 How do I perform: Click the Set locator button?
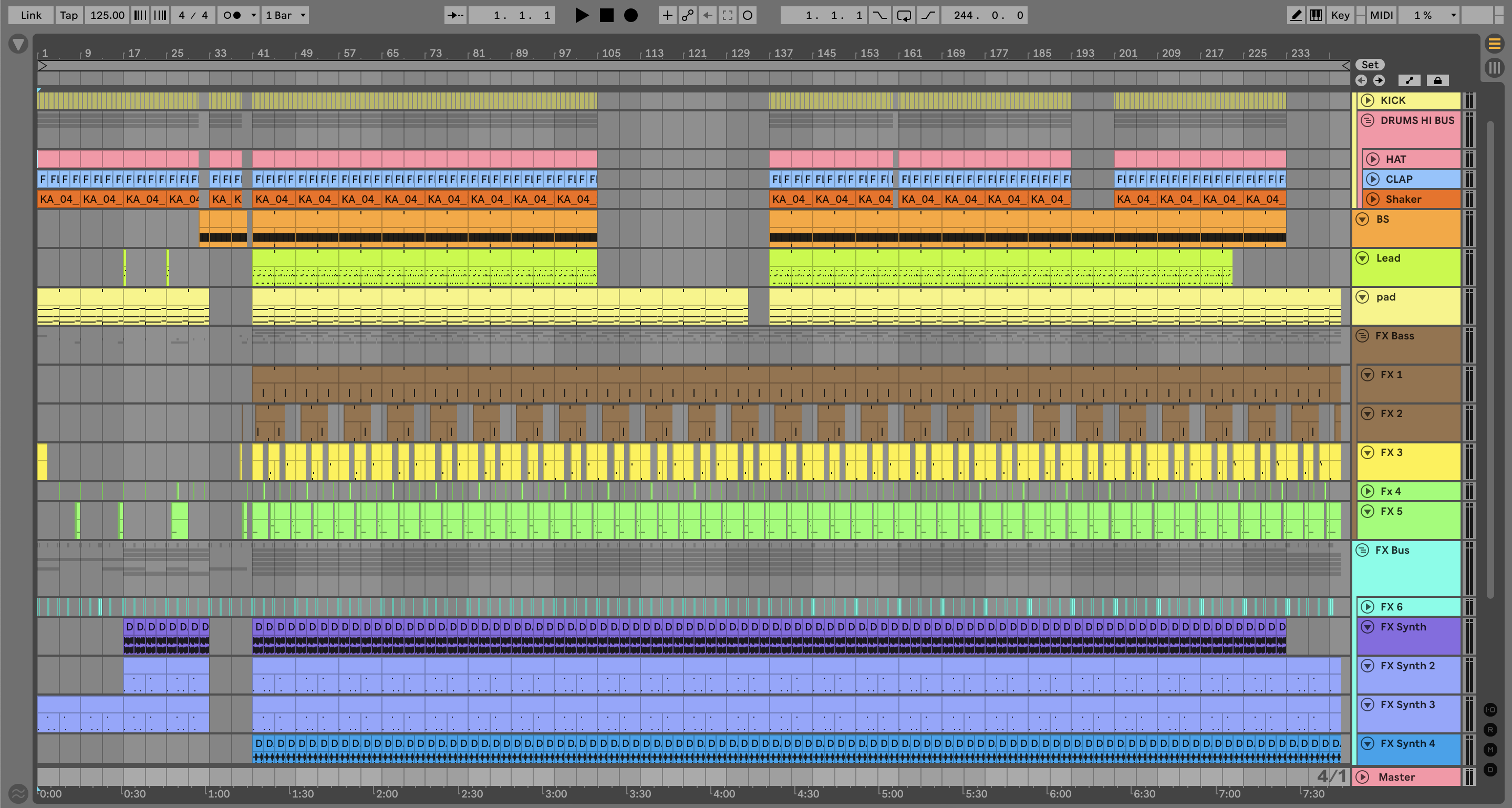click(x=1370, y=65)
